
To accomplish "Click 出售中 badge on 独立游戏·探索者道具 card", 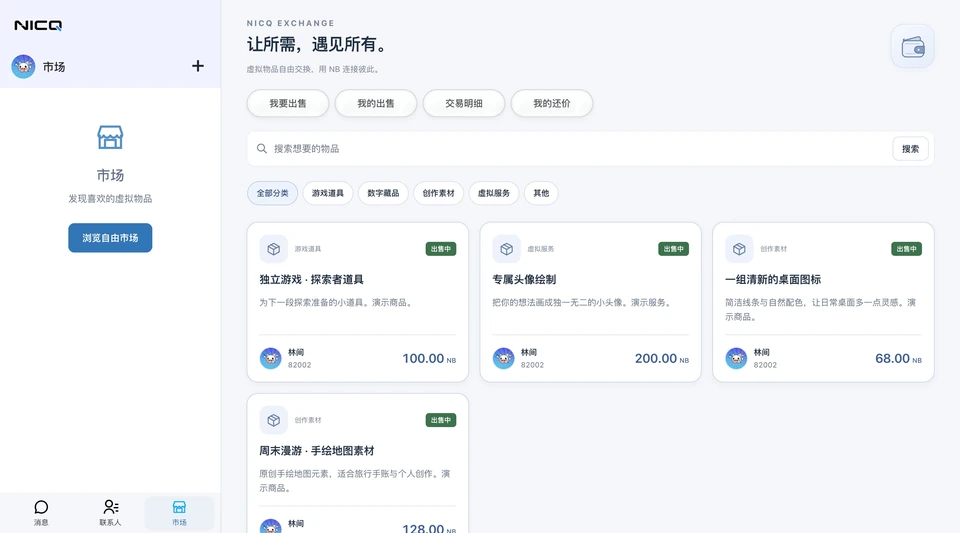I will point(441,249).
